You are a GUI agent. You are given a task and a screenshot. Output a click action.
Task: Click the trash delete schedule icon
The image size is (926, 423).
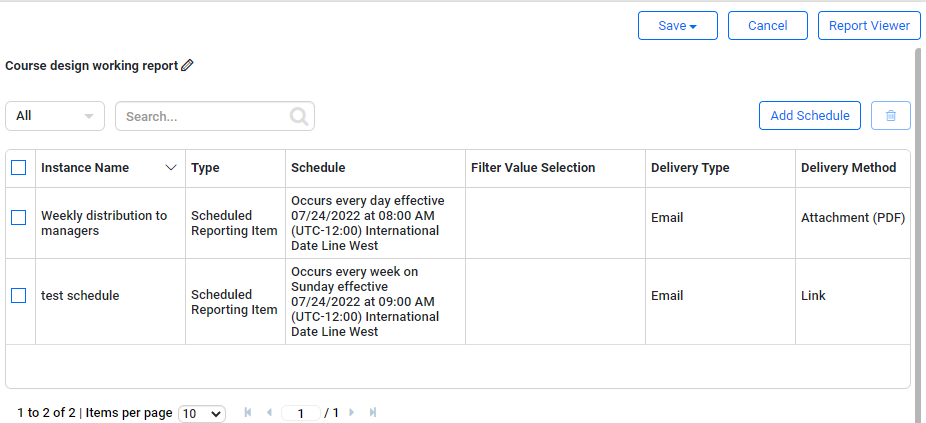tap(891, 116)
